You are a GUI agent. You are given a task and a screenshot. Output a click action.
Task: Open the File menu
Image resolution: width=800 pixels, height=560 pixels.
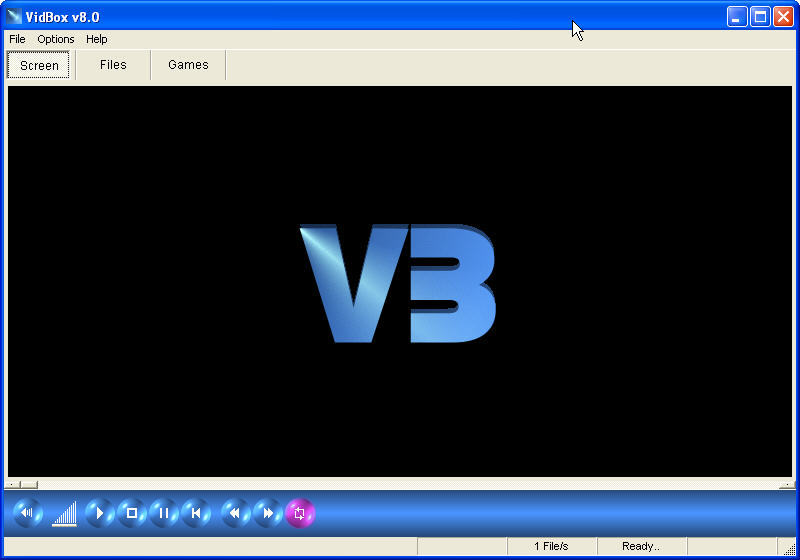click(x=17, y=39)
